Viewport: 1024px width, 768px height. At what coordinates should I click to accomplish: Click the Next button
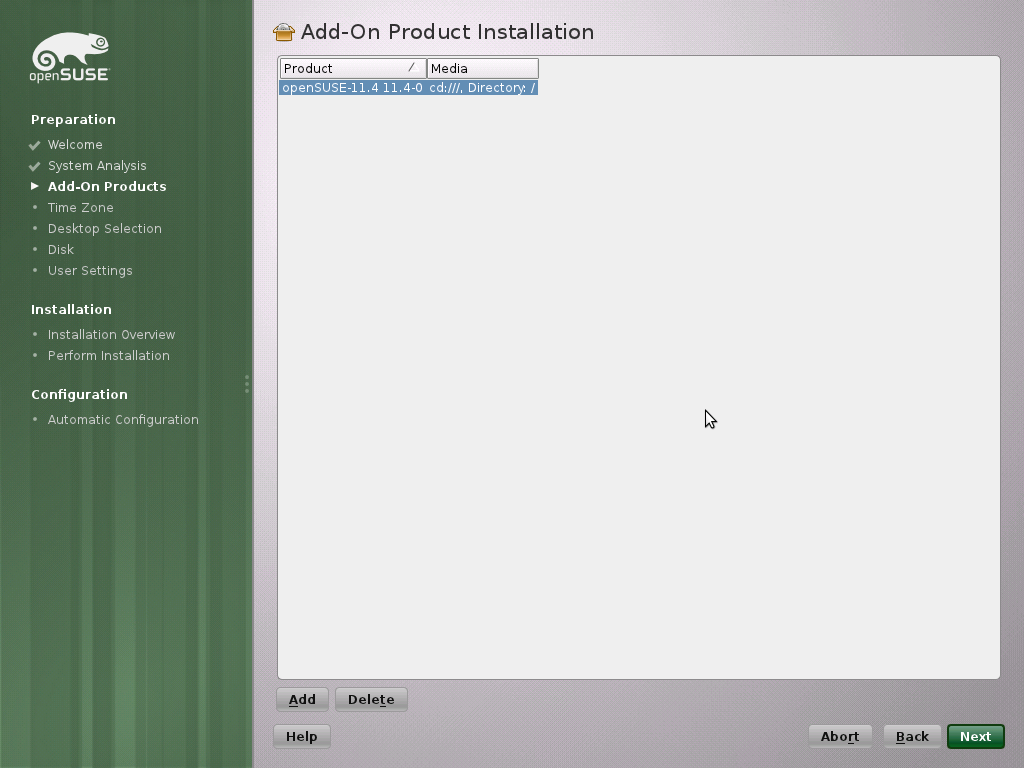click(975, 736)
